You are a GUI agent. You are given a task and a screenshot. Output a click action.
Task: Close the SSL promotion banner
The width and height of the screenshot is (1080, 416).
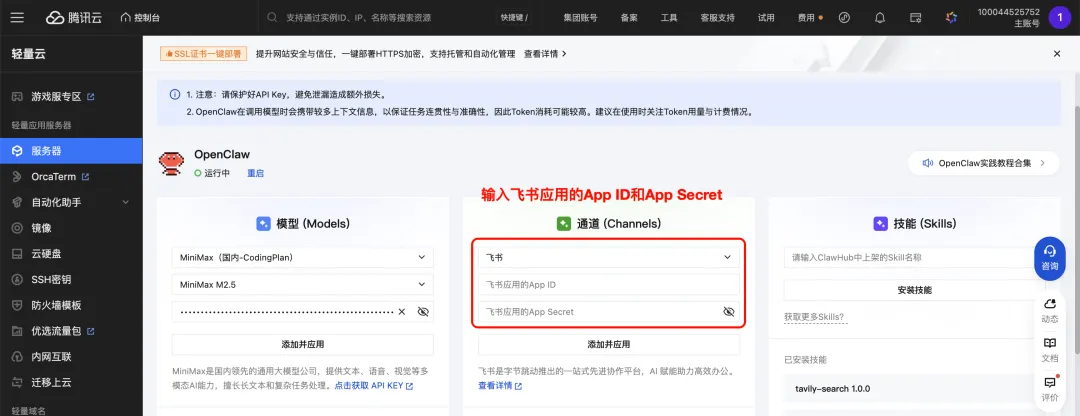[1057, 54]
